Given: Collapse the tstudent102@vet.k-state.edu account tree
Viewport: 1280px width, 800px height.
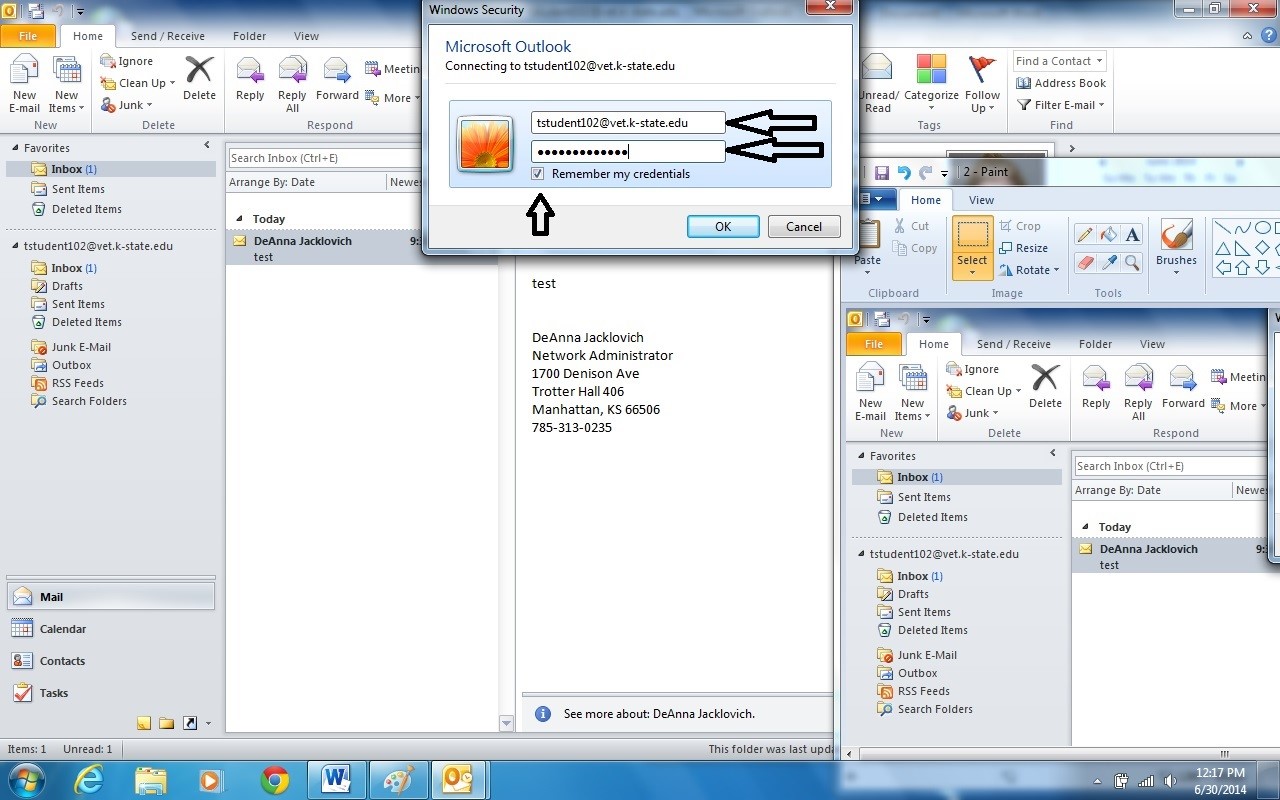Looking at the screenshot, I should tap(15, 246).
